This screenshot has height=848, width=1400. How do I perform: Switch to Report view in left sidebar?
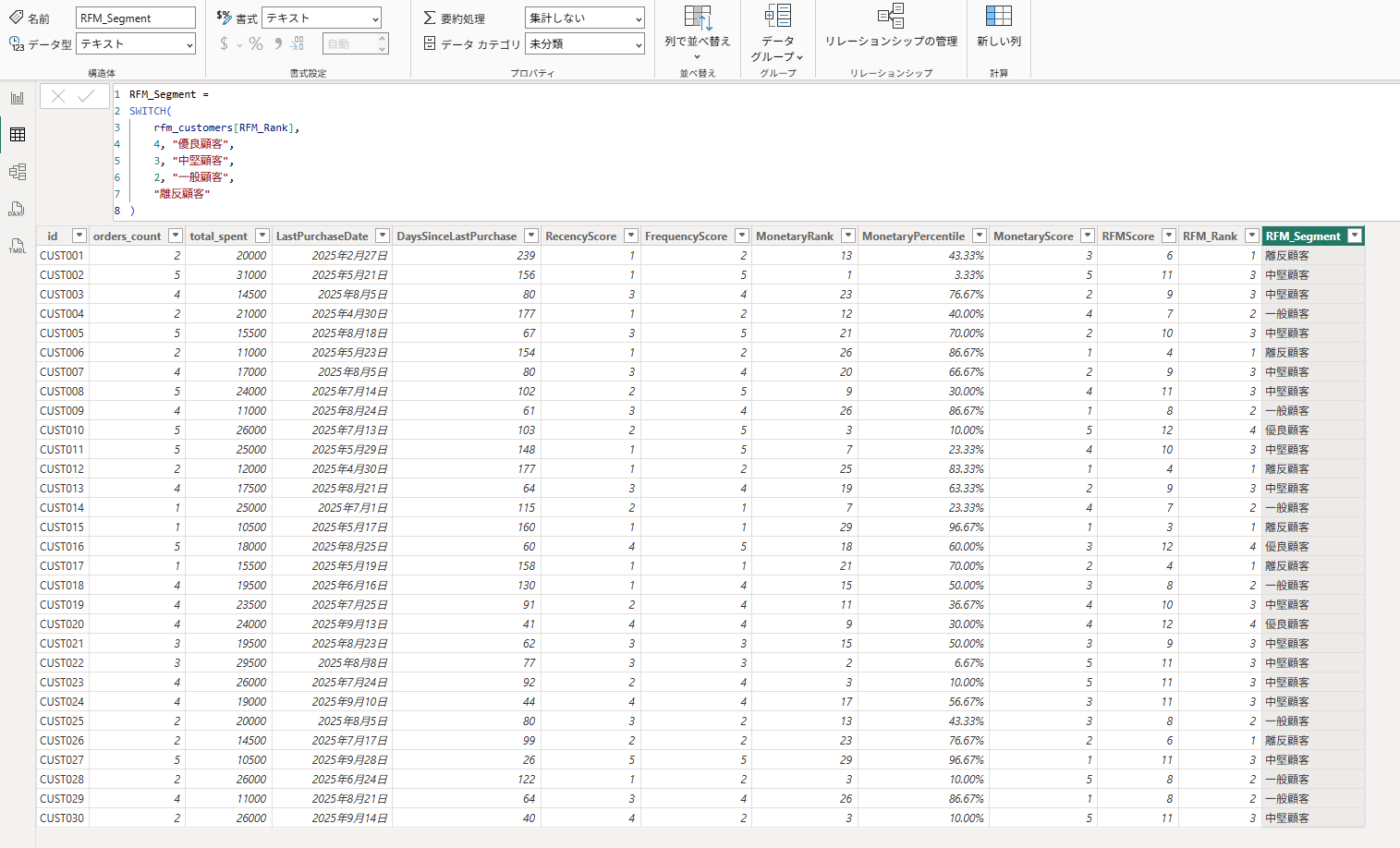click(18, 98)
